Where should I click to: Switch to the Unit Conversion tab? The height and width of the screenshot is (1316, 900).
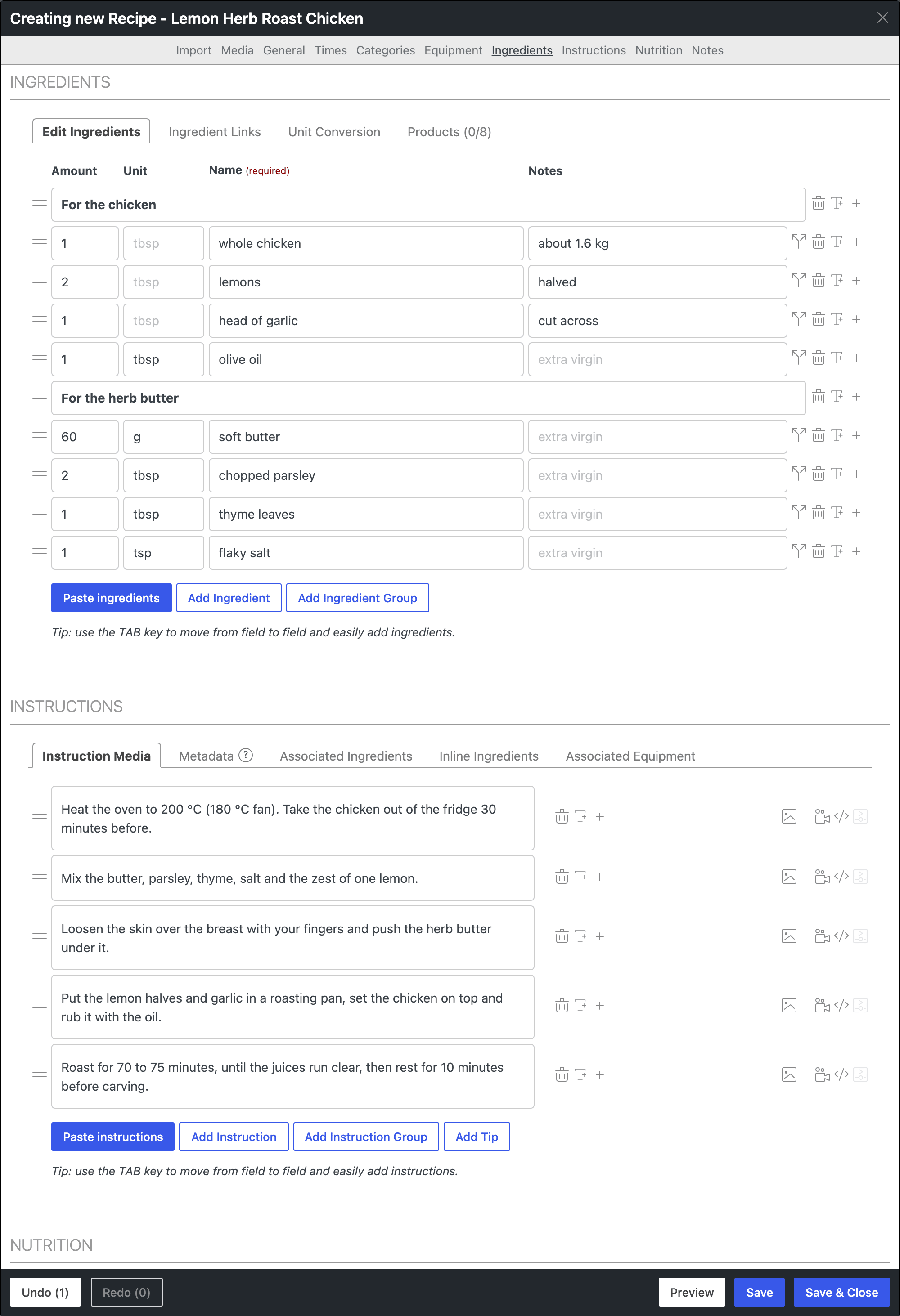[x=334, y=132]
